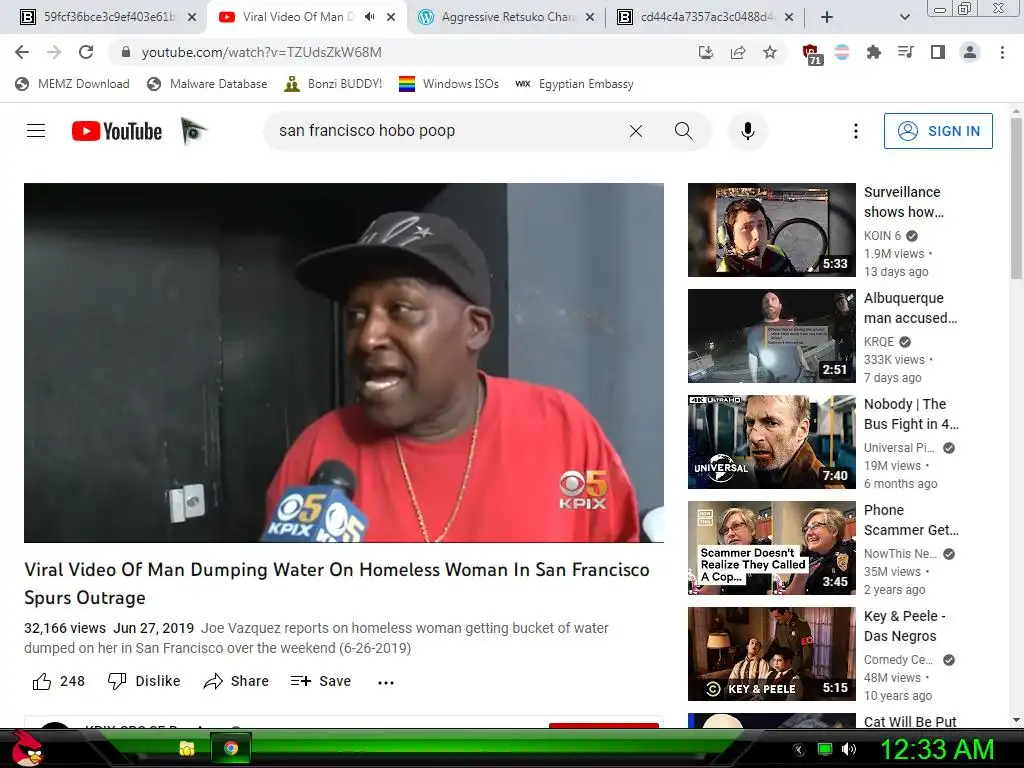1024x768 pixels.
Task: Open Windows ISOs bookmark
Action: coord(449,84)
